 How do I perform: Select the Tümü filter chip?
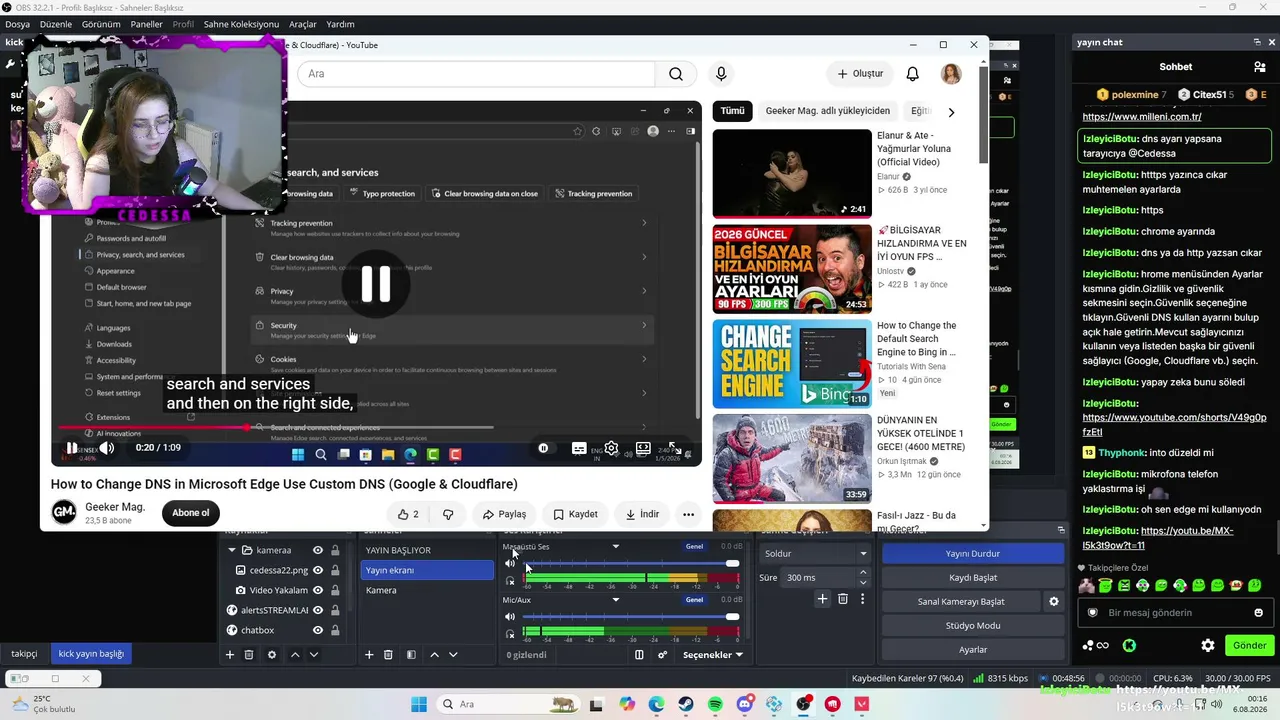(733, 111)
